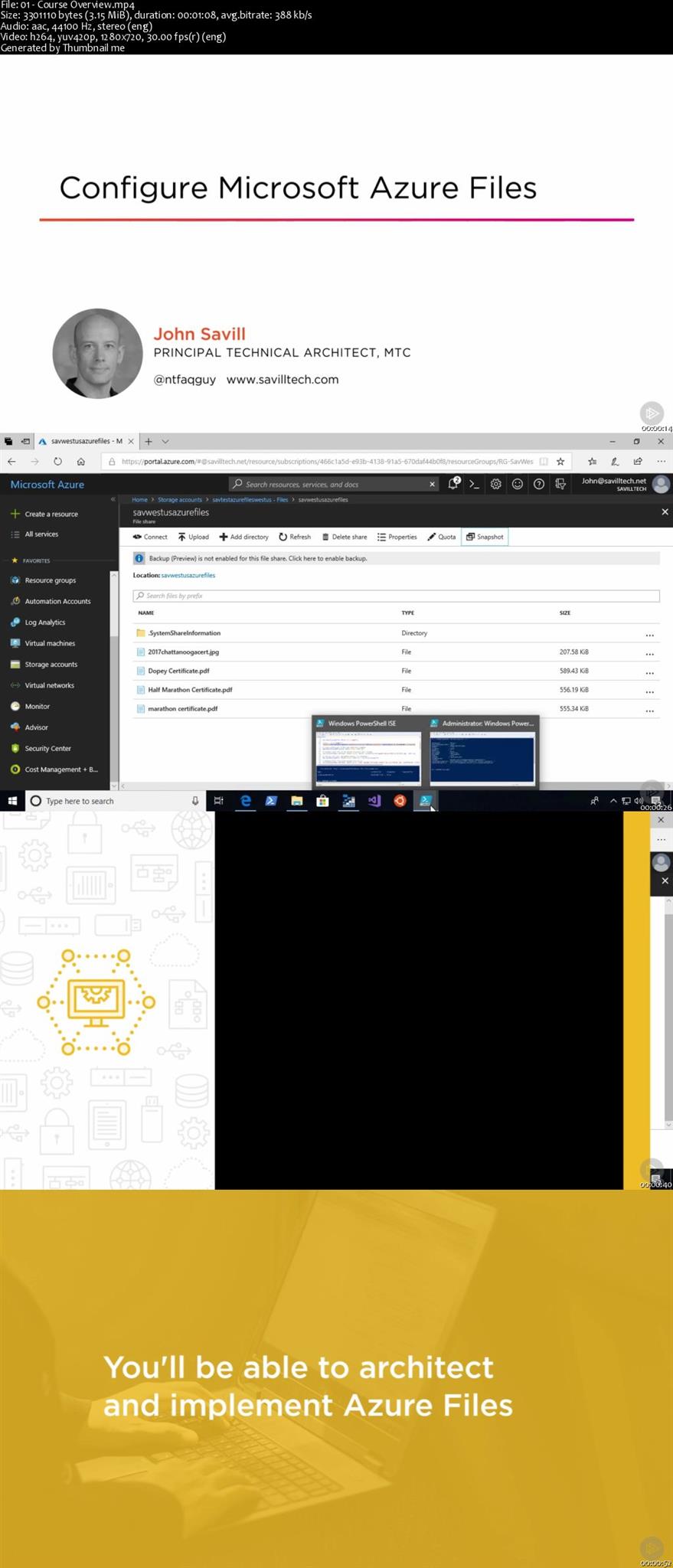
Task: Click the Quota toolbar button
Action: pos(442,537)
